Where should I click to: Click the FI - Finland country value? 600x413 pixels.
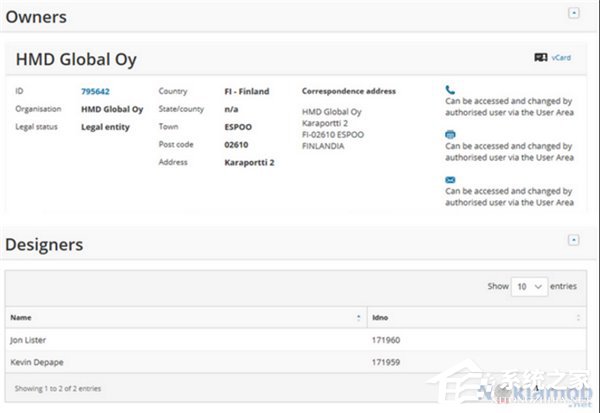[247, 91]
